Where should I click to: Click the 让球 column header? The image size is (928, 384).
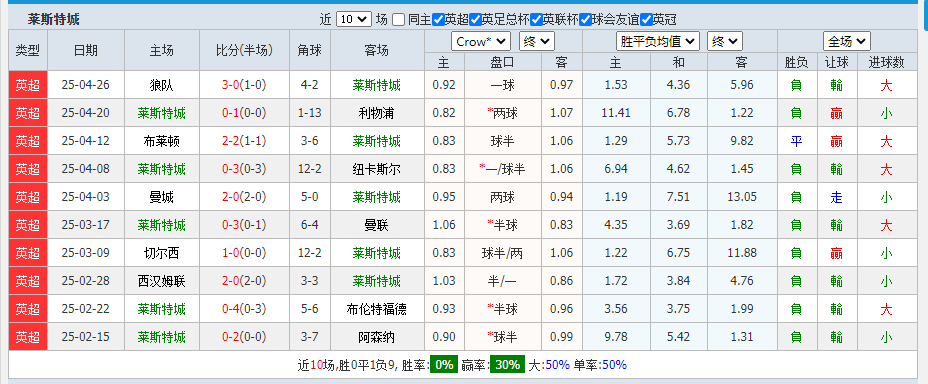pyautogui.click(x=836, y=62)
